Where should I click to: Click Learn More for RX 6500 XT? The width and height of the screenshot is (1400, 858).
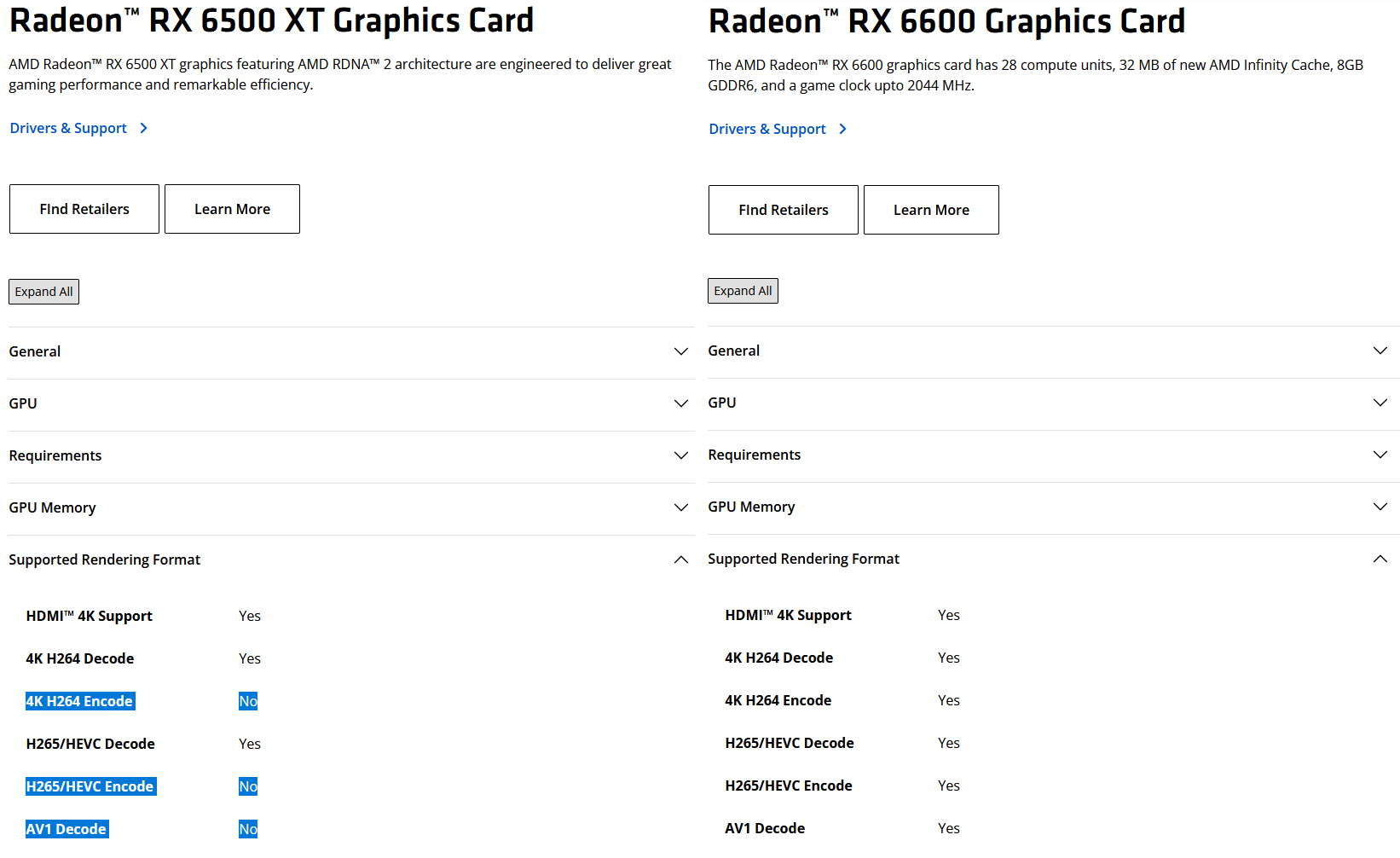[232, 209]
